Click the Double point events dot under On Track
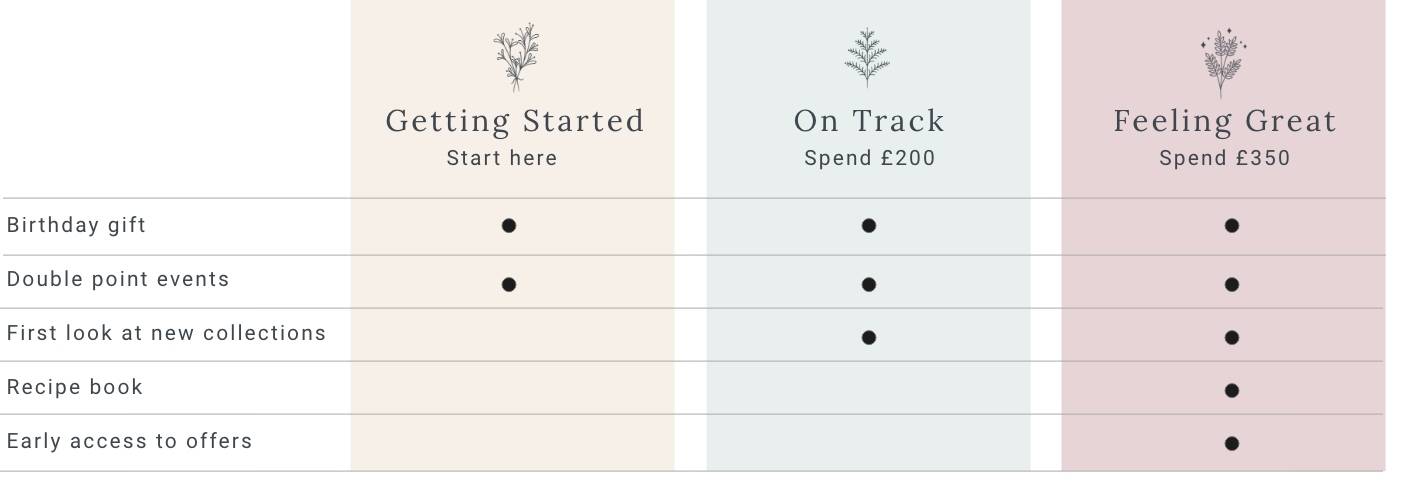Image resolution: width=1402 pixels, height=486 pixels. (x=869, y=285)
